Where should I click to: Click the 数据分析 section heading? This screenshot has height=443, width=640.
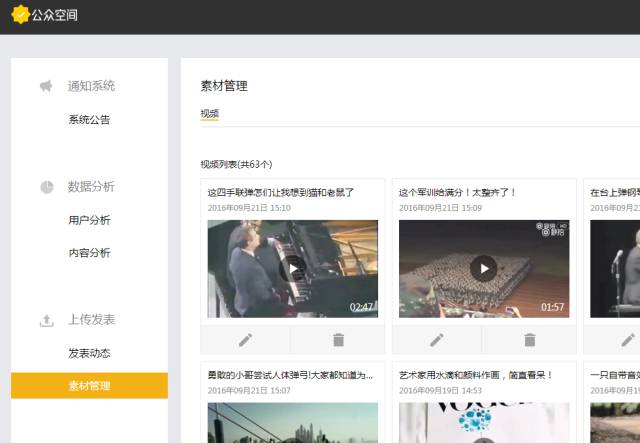click(91, 187)
